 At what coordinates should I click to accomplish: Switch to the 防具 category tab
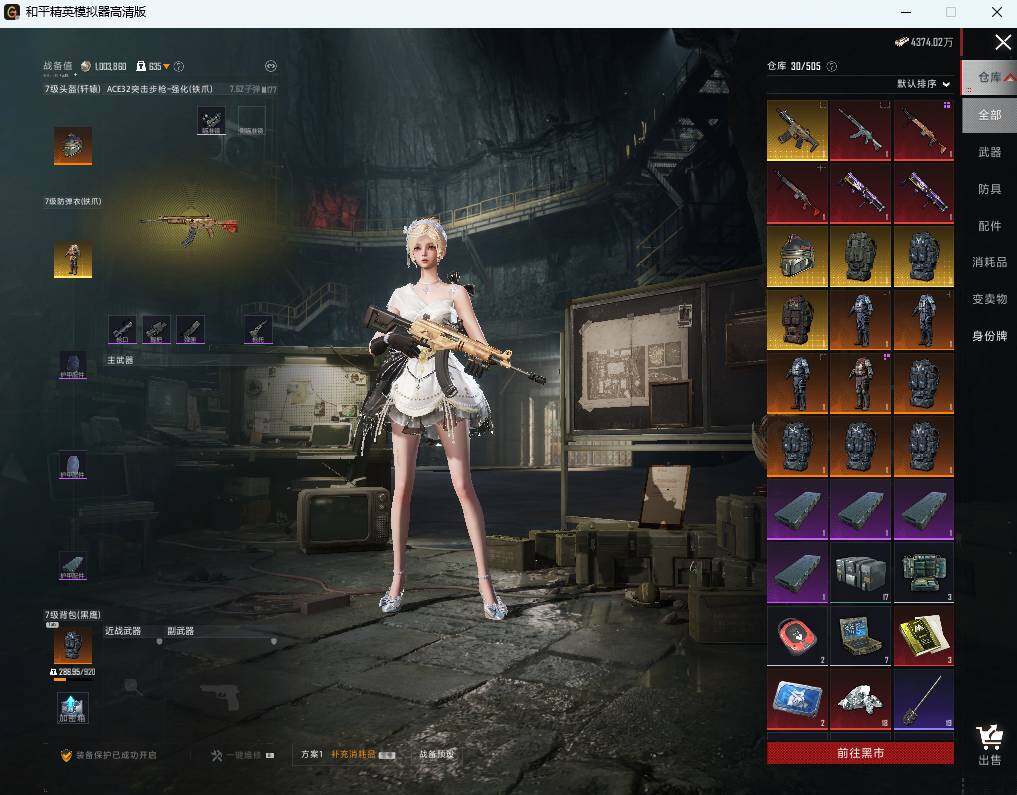click(989, 189)
